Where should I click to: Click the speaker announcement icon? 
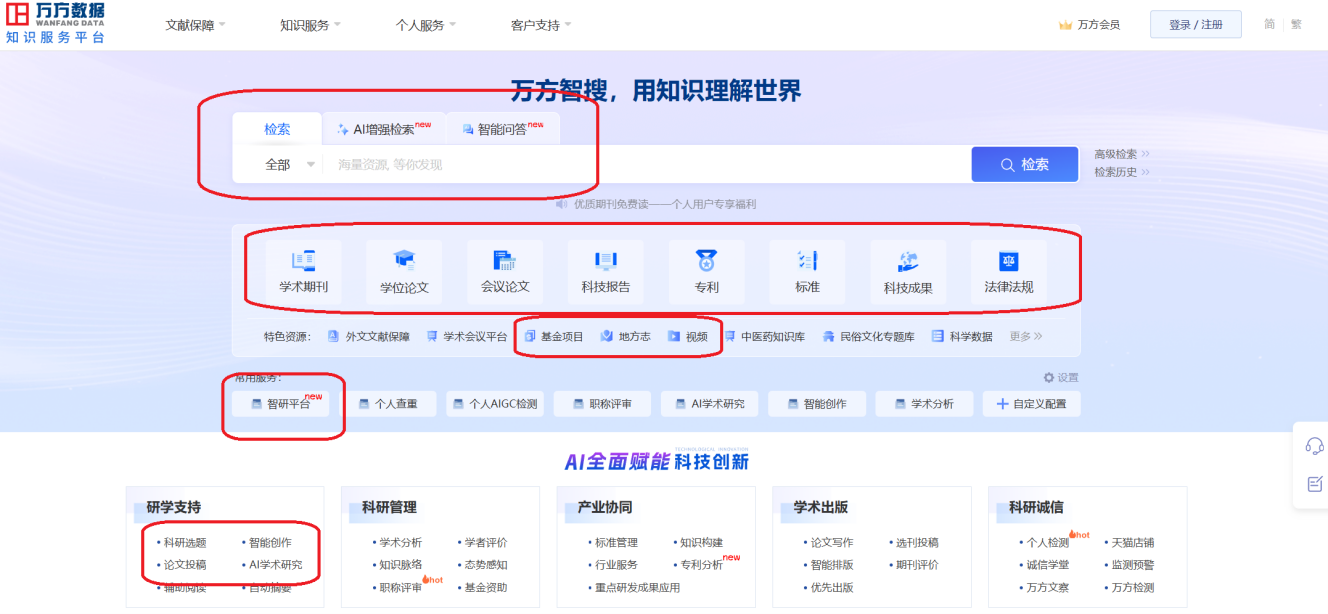coord(562,204)
